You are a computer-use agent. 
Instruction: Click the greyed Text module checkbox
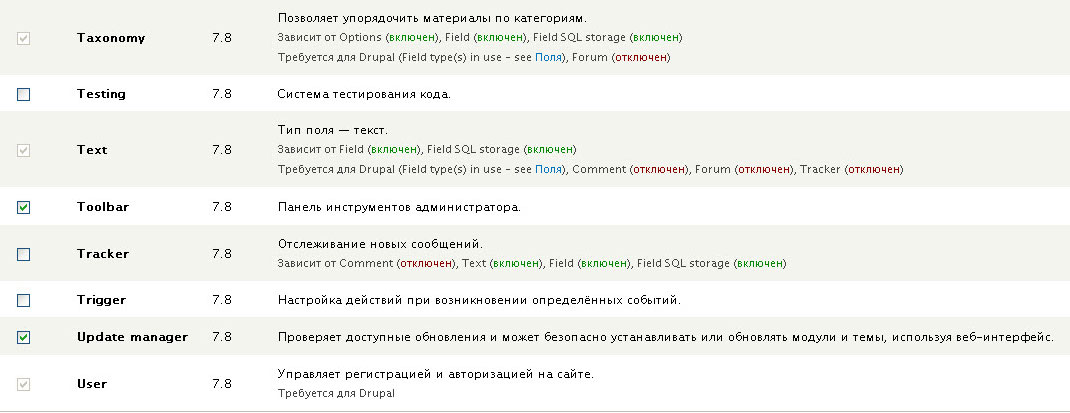(24, 150)
